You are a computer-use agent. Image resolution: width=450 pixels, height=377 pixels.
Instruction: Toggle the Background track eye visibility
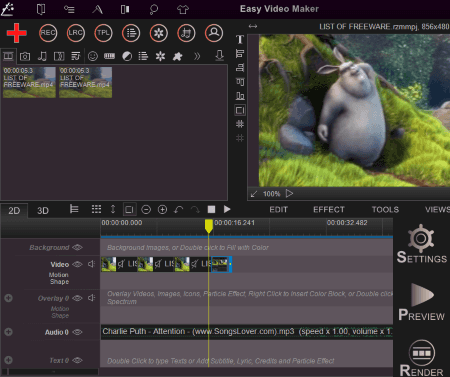point(77,247)
